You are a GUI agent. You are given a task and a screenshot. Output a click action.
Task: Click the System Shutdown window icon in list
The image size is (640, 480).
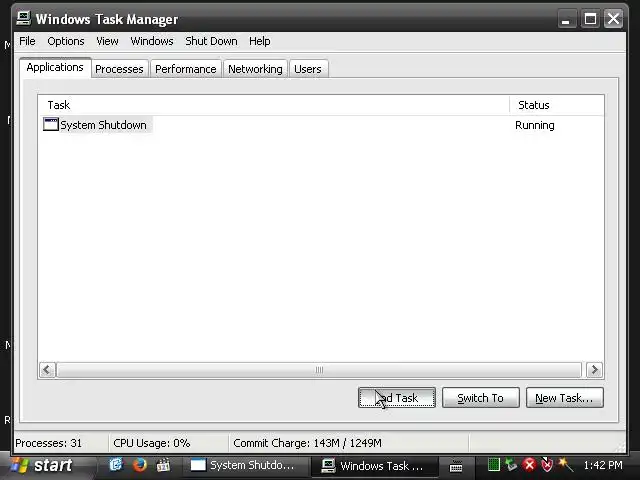point(51,124)
